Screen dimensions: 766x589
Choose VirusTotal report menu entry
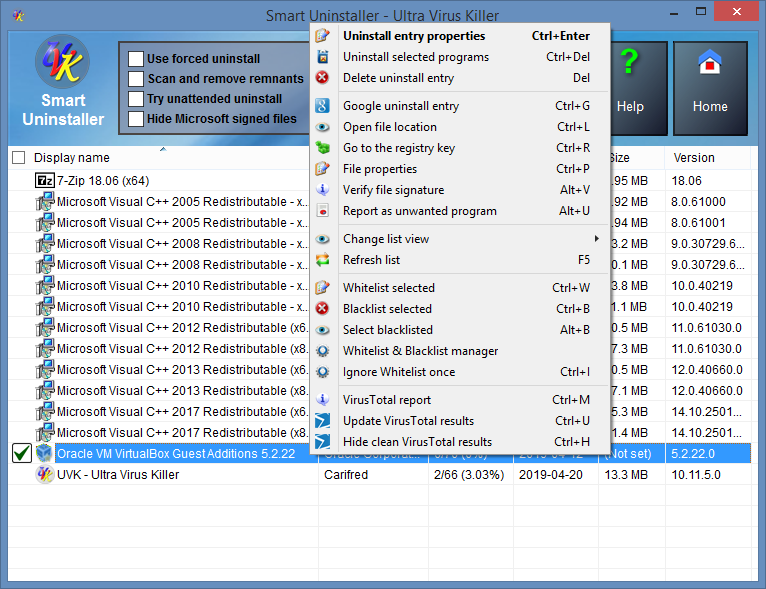(462, 400)
